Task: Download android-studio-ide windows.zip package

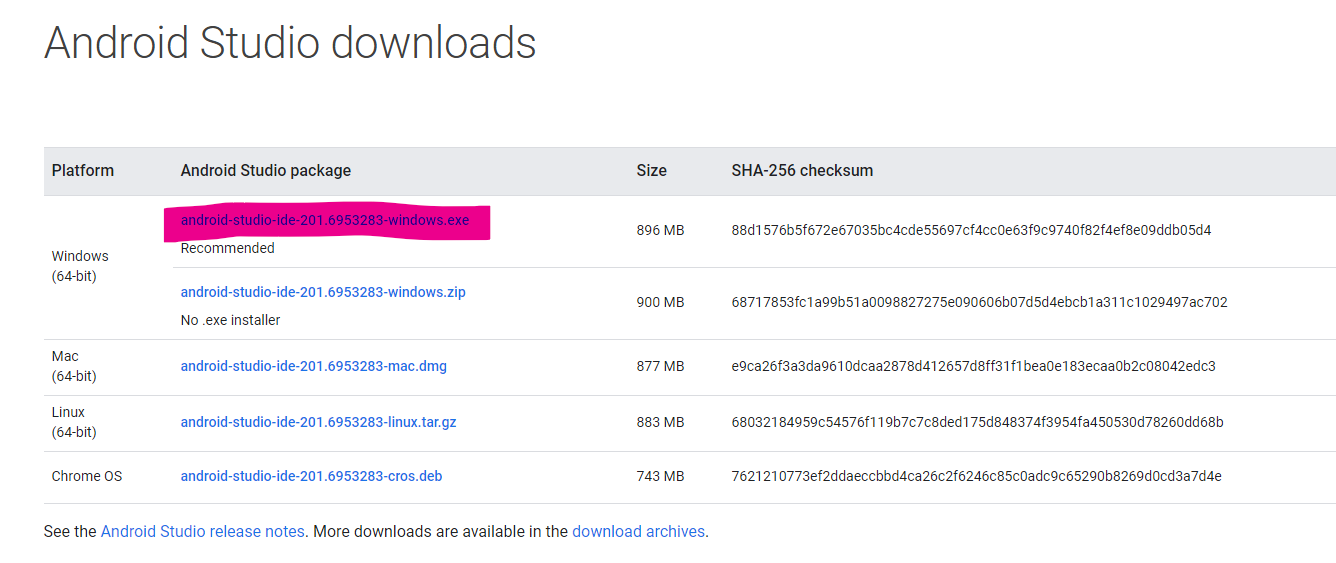Action: (x=323, y=292)
